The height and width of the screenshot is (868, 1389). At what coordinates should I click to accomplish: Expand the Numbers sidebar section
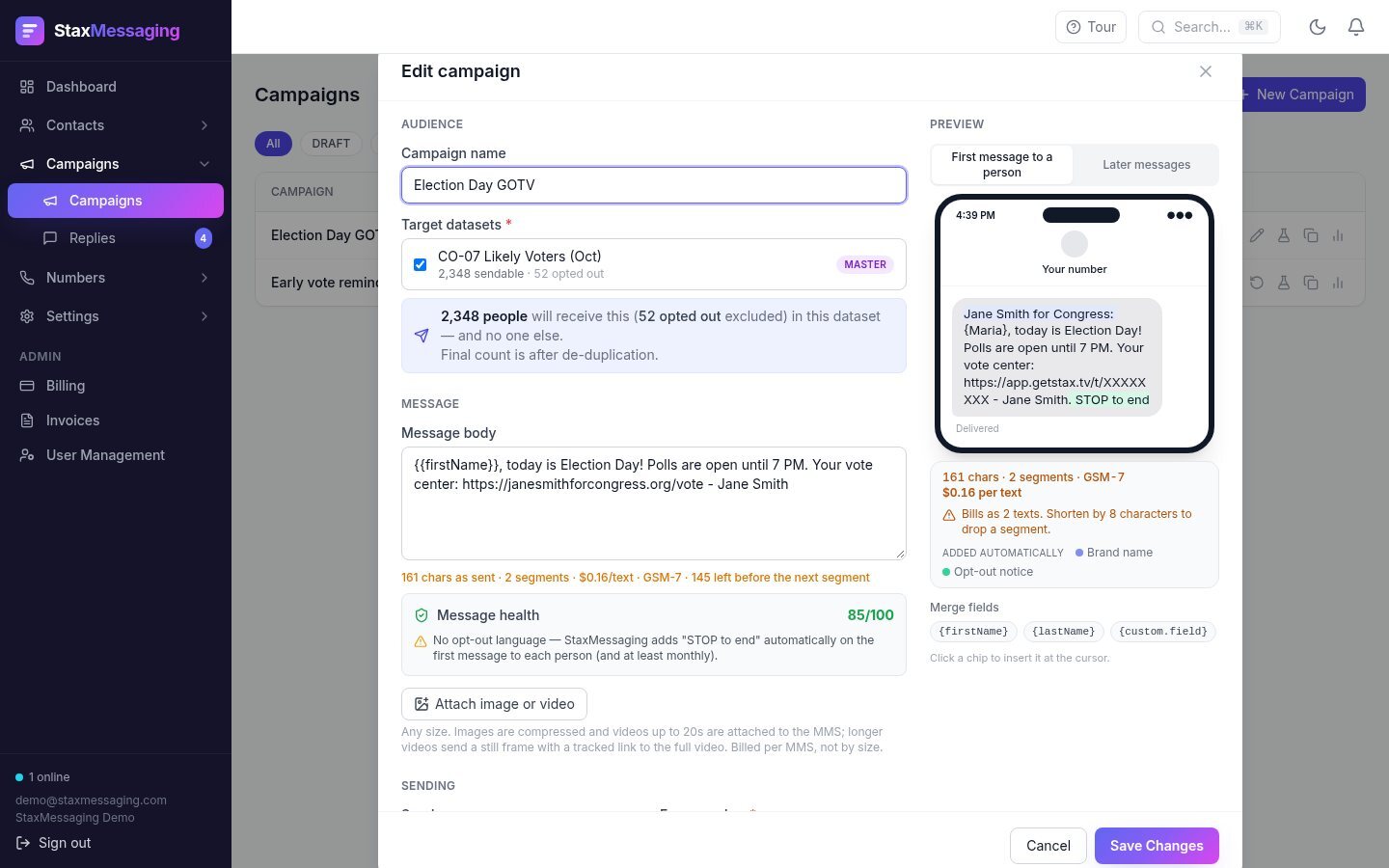tap(116, 278)
